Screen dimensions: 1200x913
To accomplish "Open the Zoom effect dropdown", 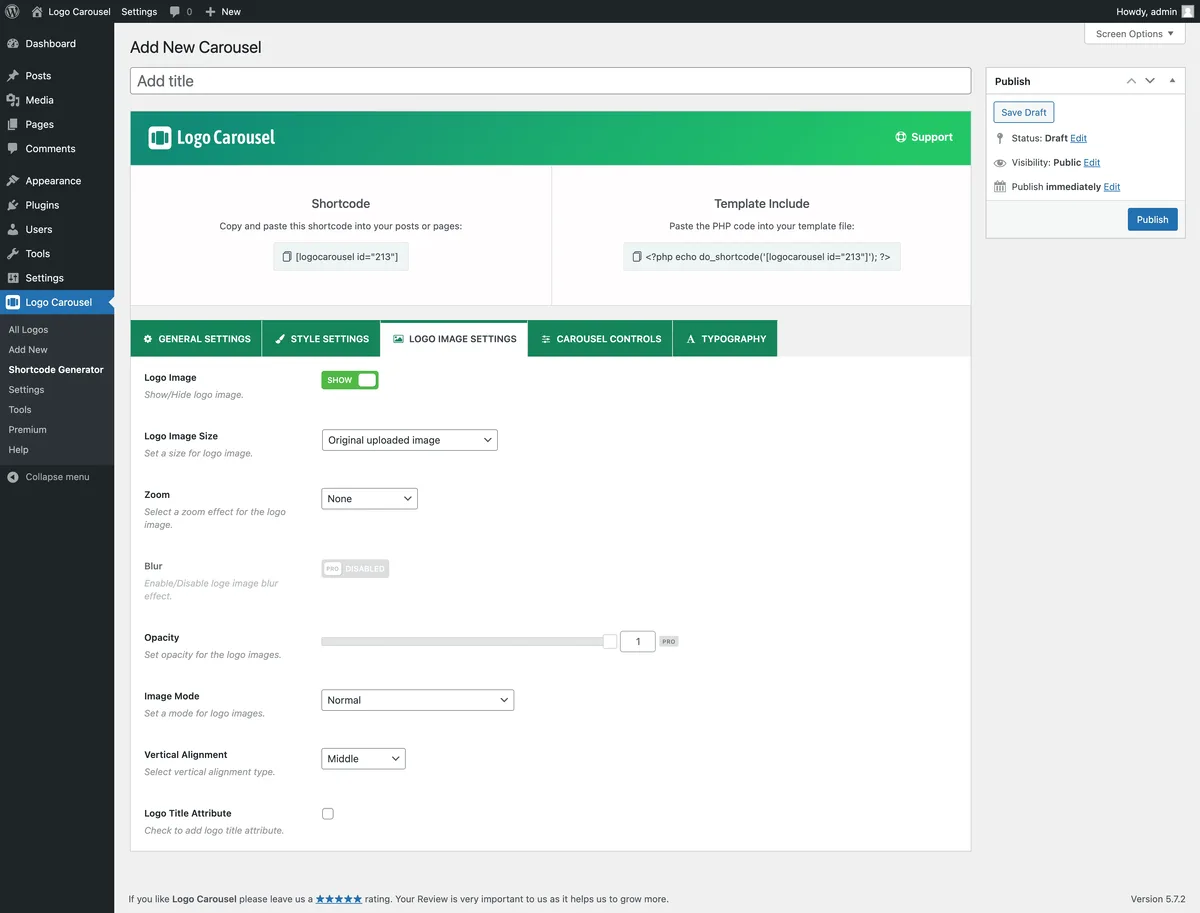I will (x=369, y=498).
